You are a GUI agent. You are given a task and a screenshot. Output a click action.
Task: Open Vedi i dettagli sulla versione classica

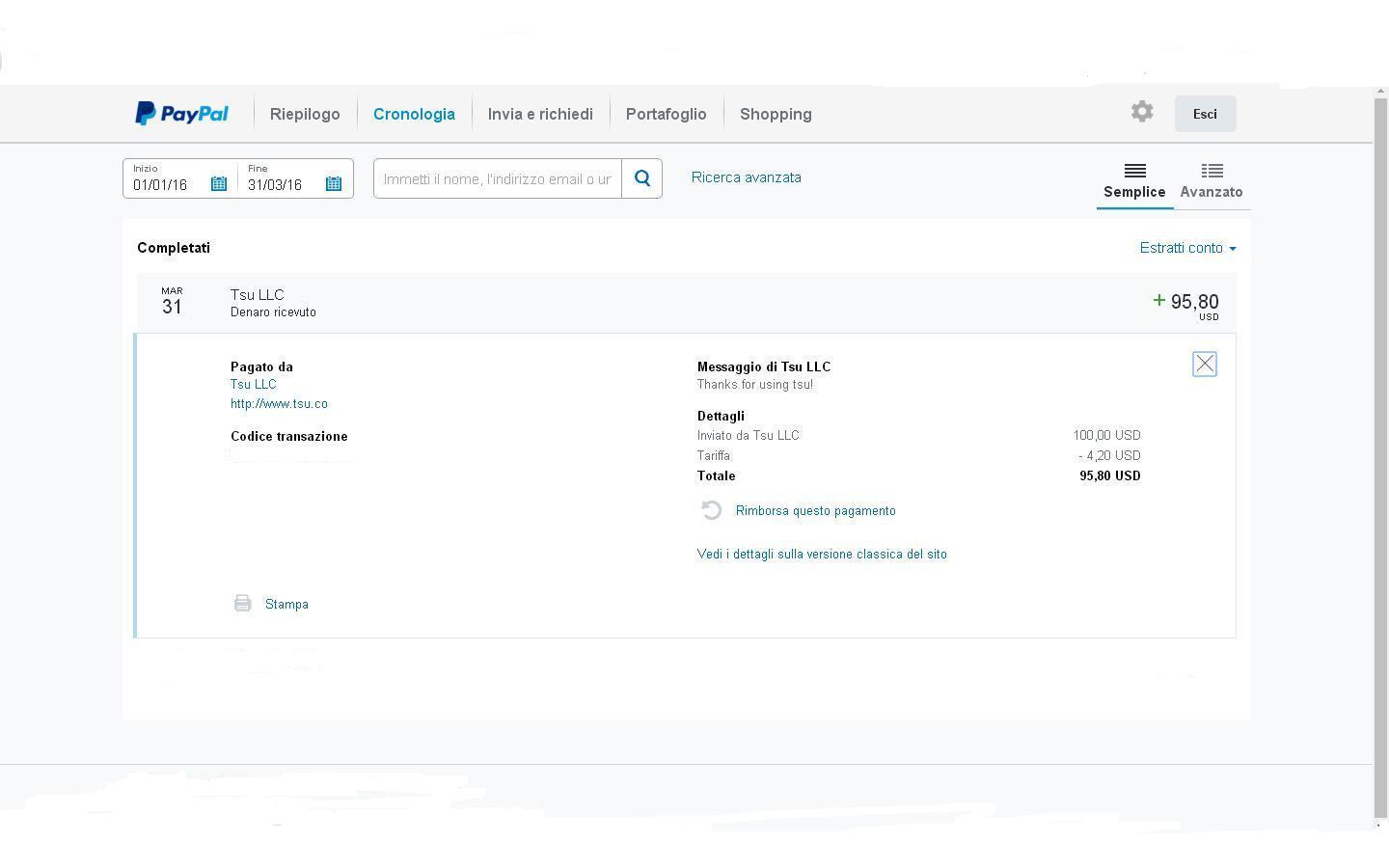pos(822,554)
